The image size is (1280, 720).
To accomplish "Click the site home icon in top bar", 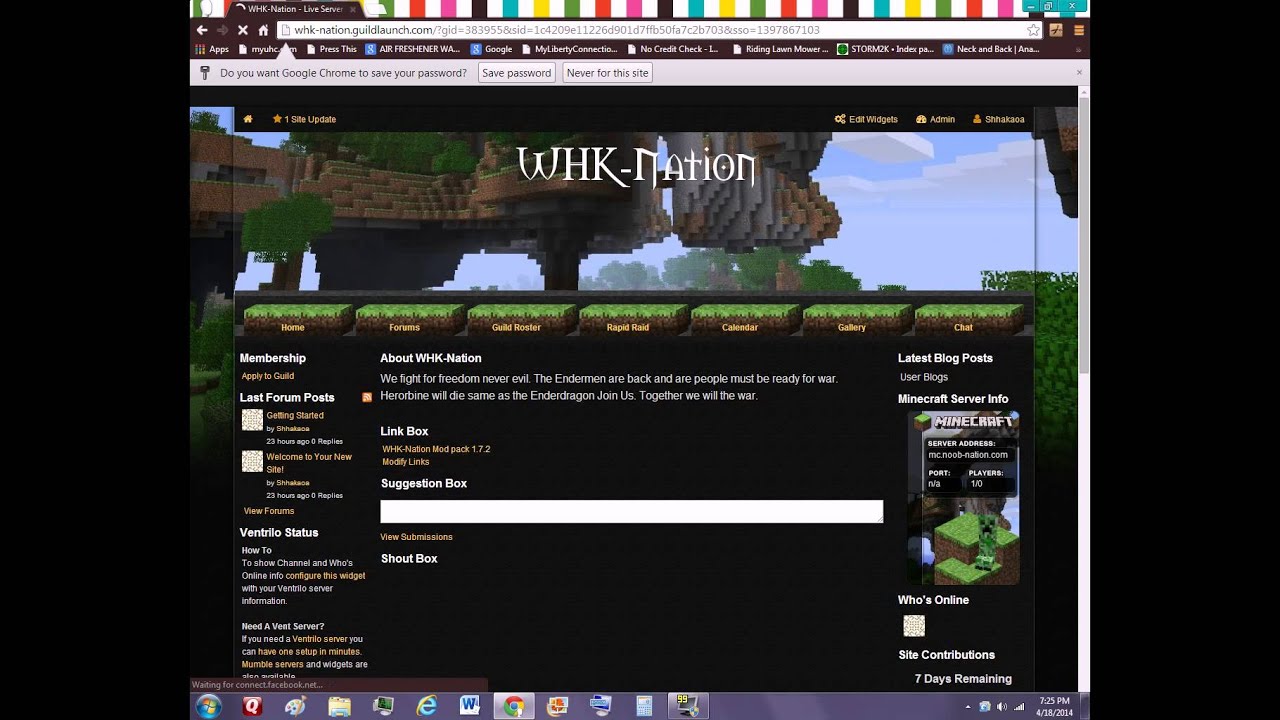I will (248, 119).
